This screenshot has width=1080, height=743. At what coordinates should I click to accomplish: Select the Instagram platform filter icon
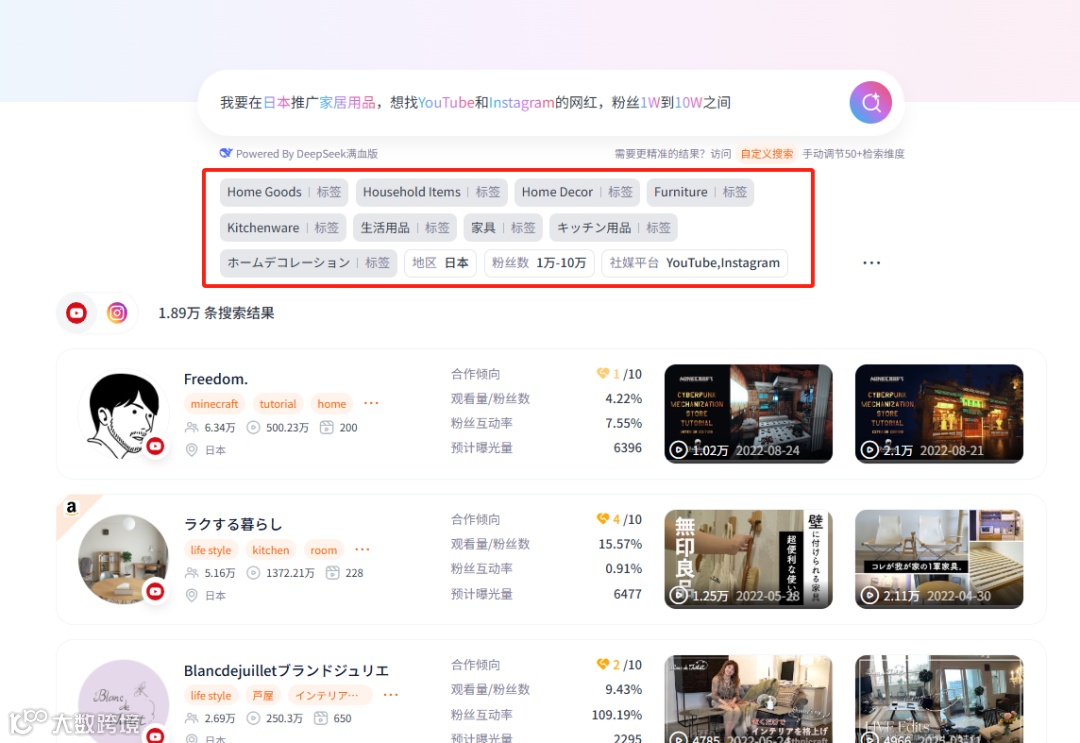(117, 313)
